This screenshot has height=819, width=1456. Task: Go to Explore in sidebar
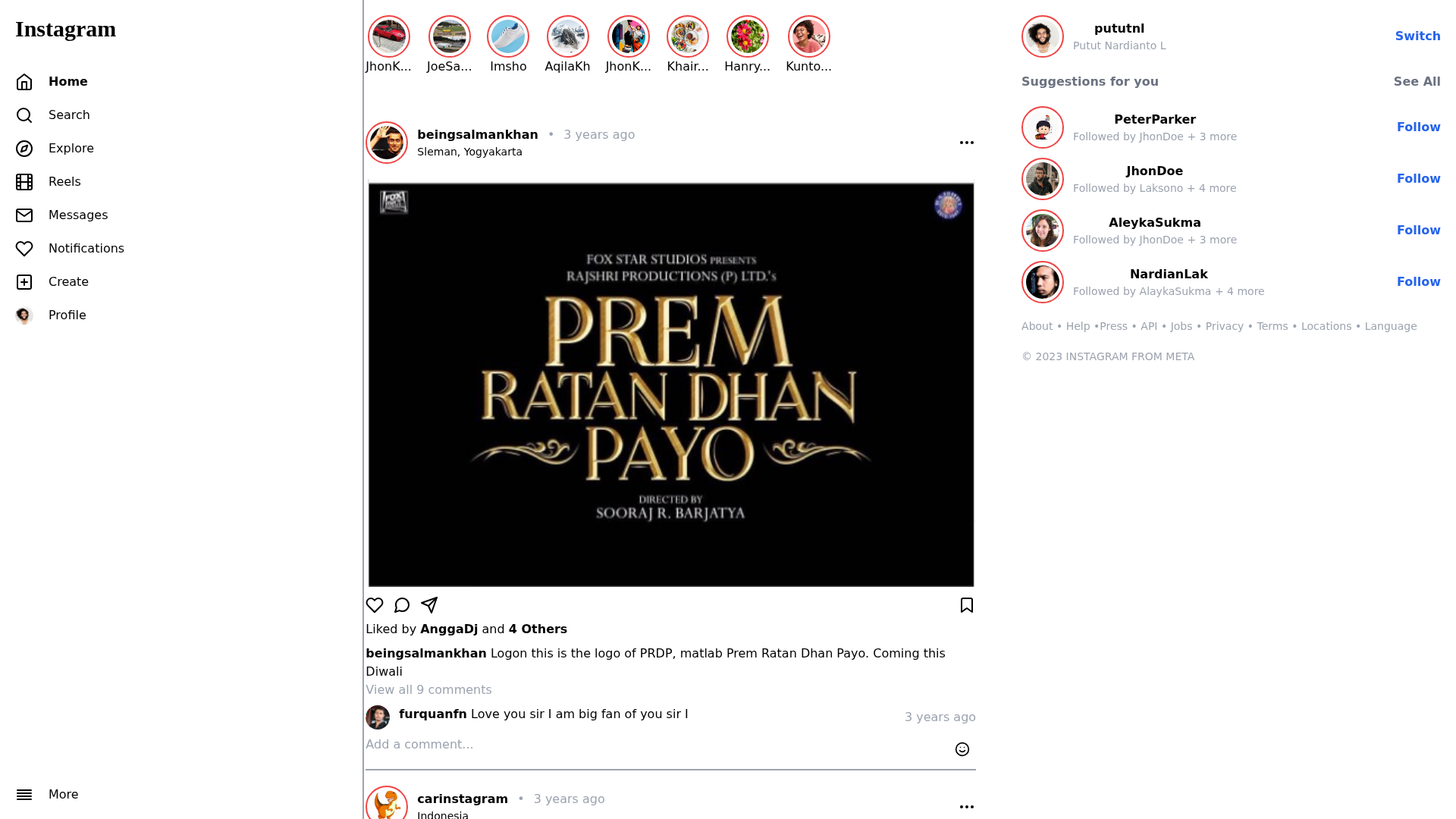pos(71,149)
